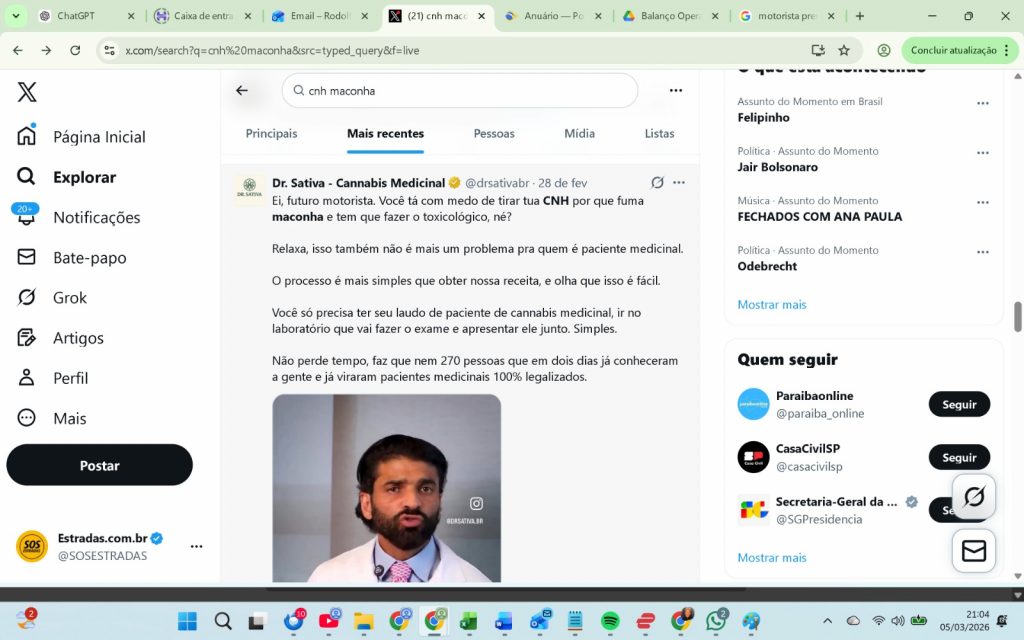Bookmark this page with star icon
The image size is (1024, 640).
(844, 50)
